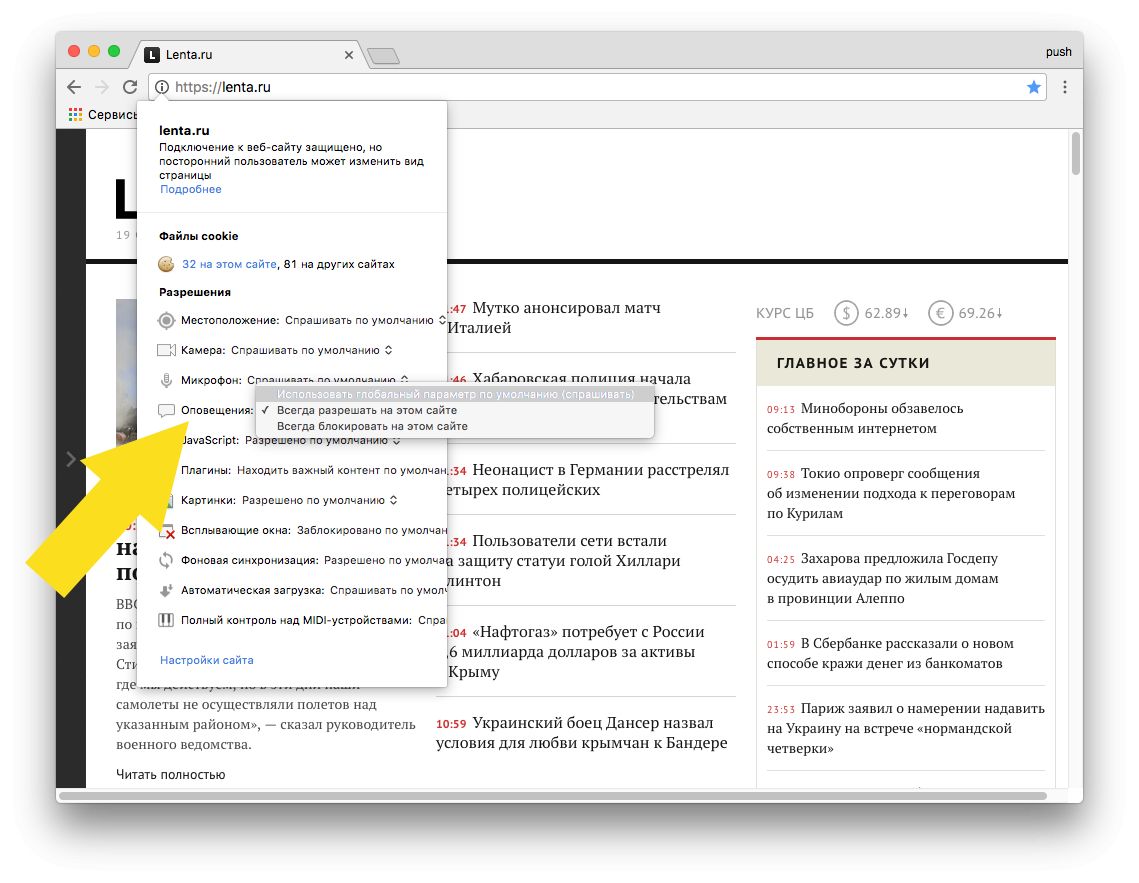Screen dimensions: 1139x883
Task: Open headline Мутко анонсировал матч
Action: [554, 317]
